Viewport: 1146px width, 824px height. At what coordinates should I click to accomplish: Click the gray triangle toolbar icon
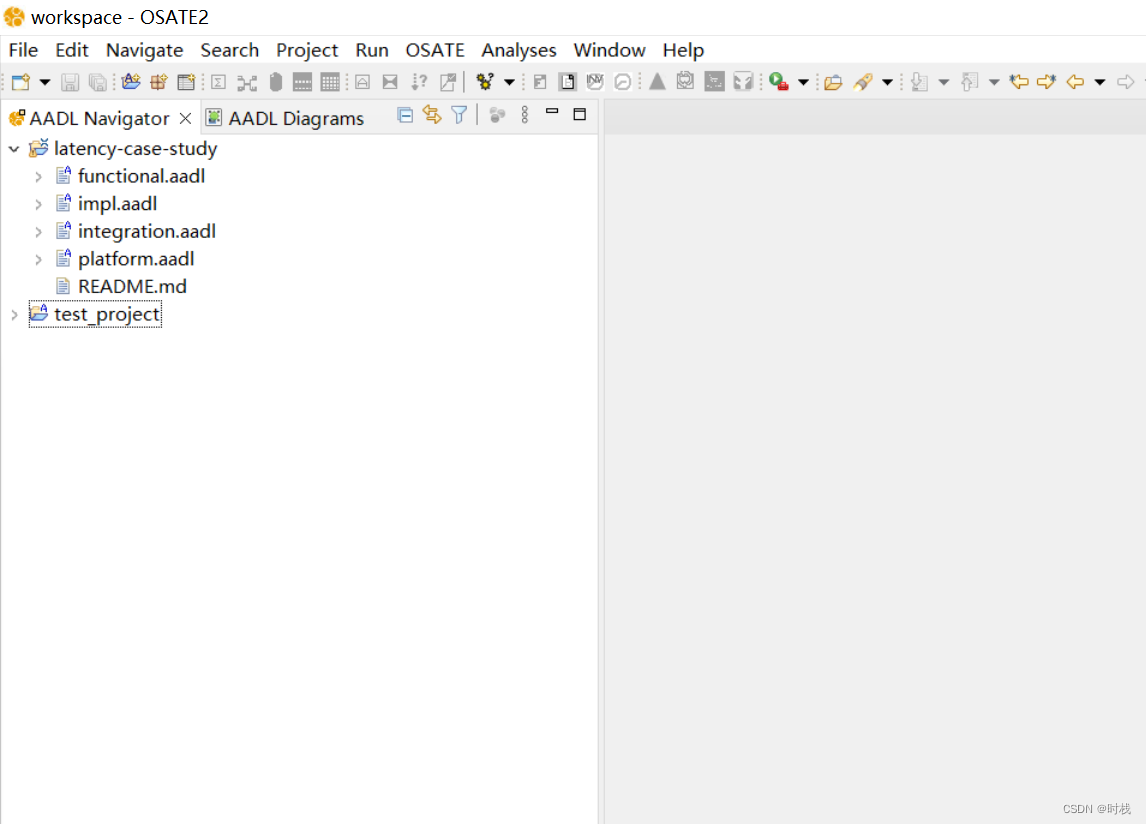pos(657,82)
